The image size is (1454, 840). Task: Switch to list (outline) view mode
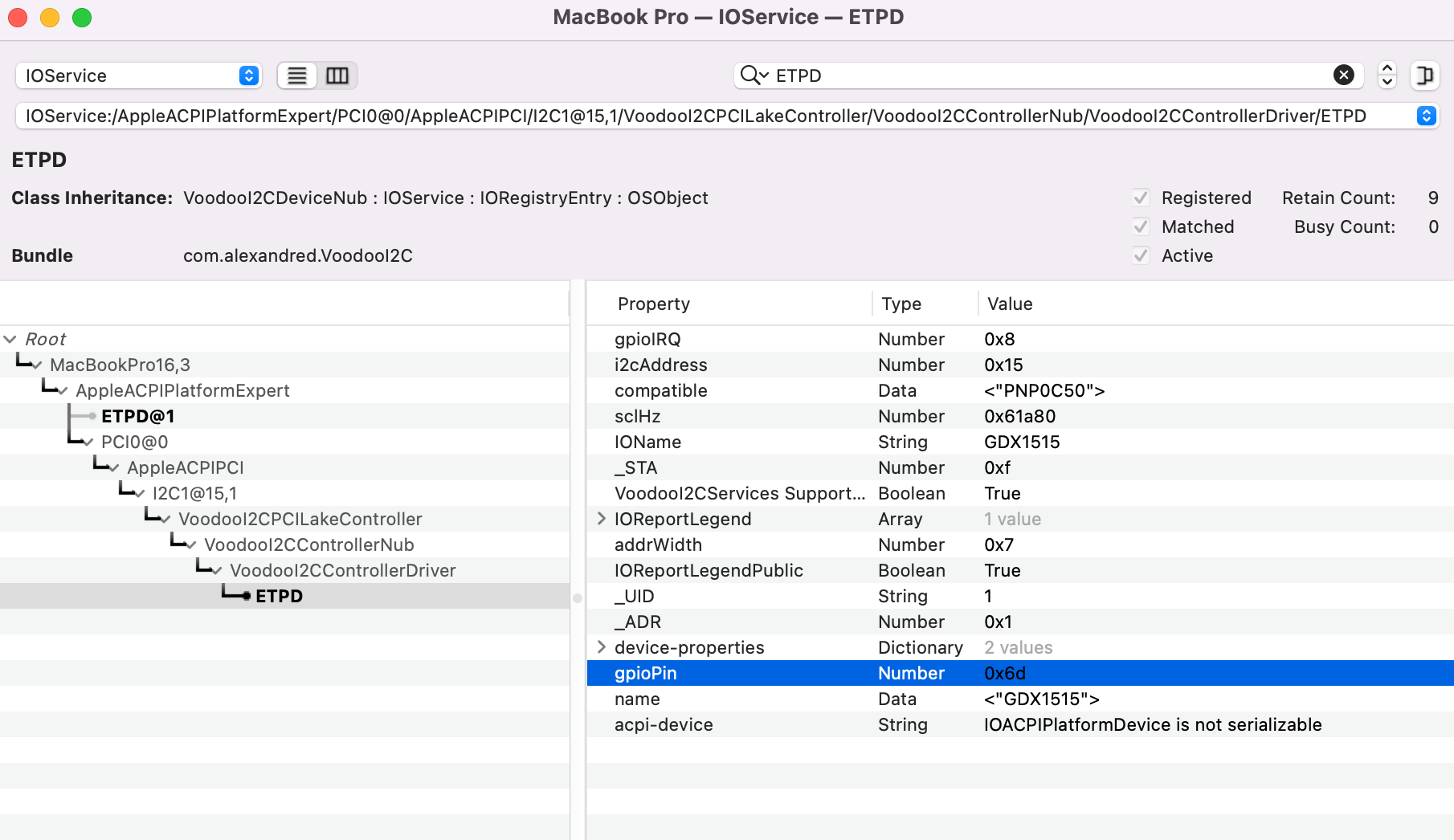(x=297, y=75)
